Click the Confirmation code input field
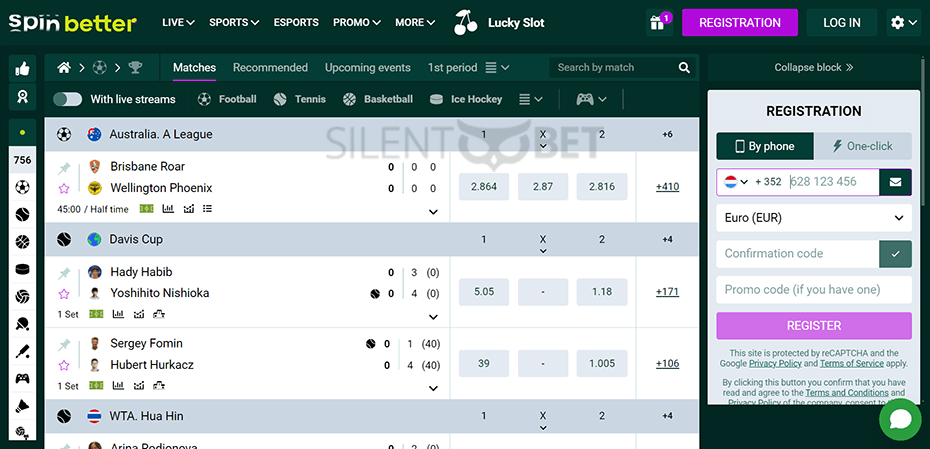The height and width of the screenshot is (449, 930). click(x=798, y=254)
